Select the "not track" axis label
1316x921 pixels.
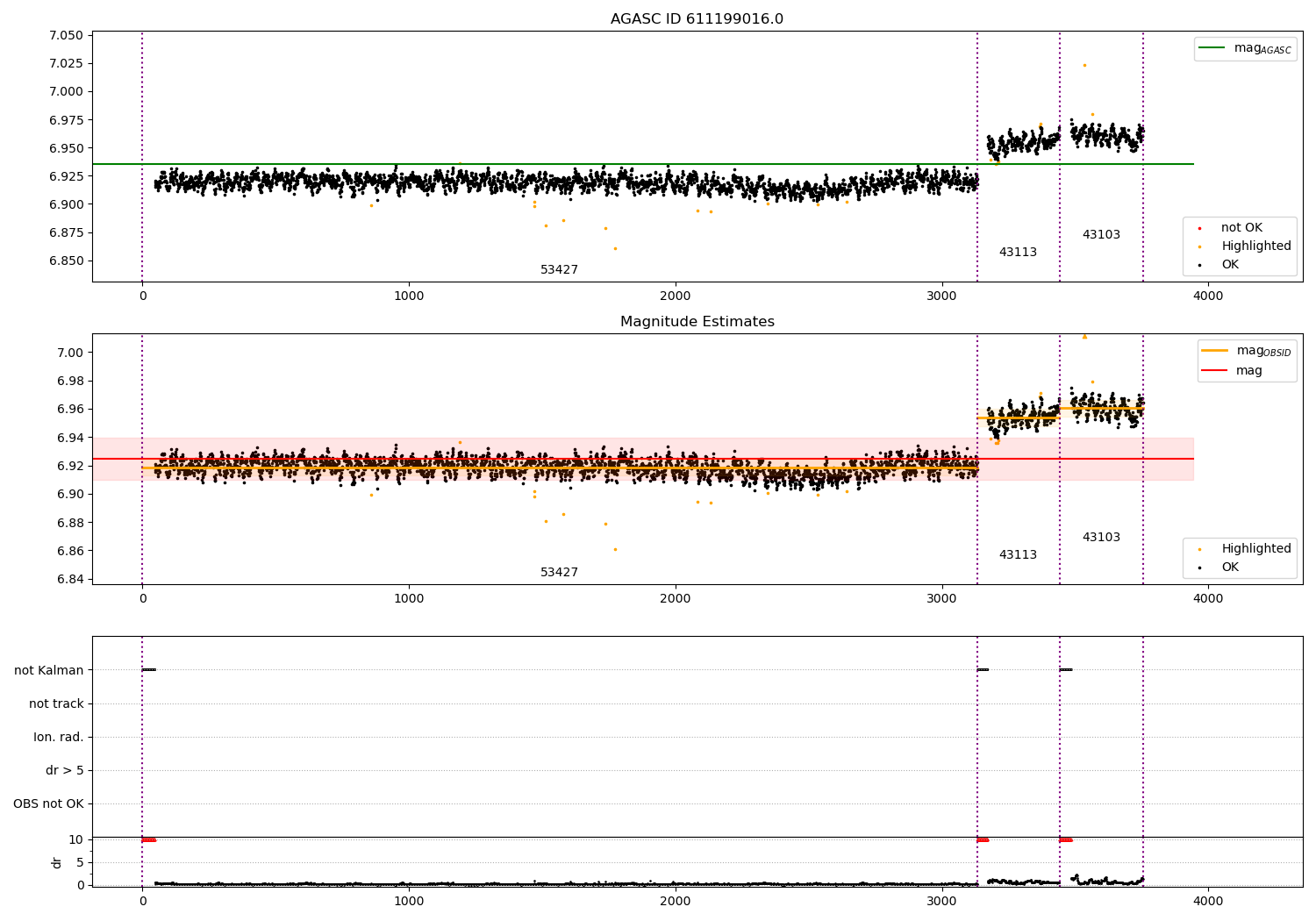[x=56, y=704]
